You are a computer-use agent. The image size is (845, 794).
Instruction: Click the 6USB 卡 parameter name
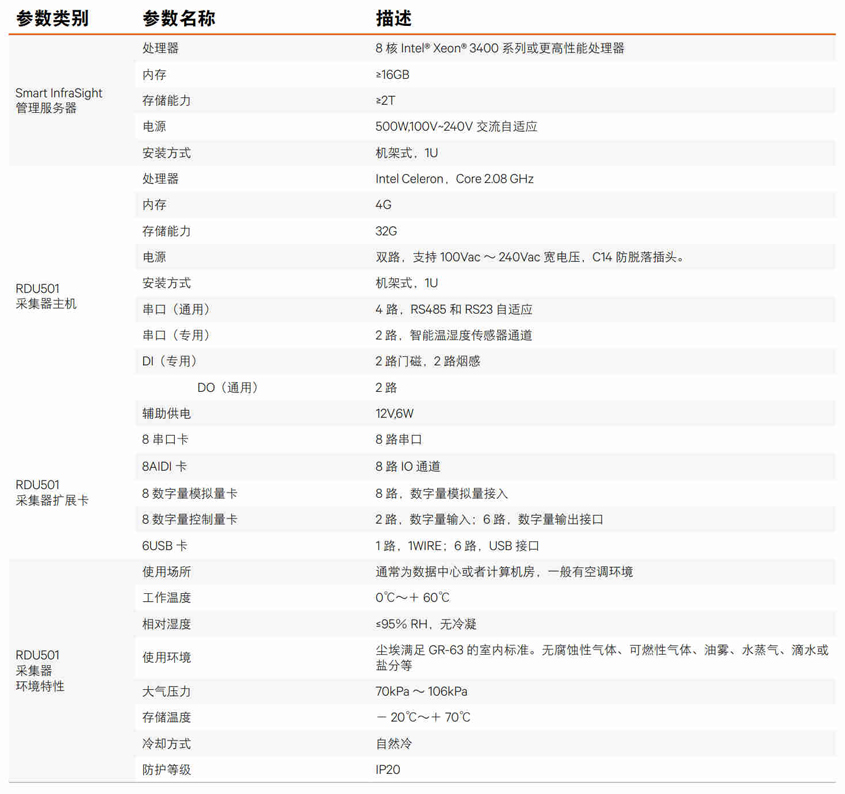(x=164, y=546)
